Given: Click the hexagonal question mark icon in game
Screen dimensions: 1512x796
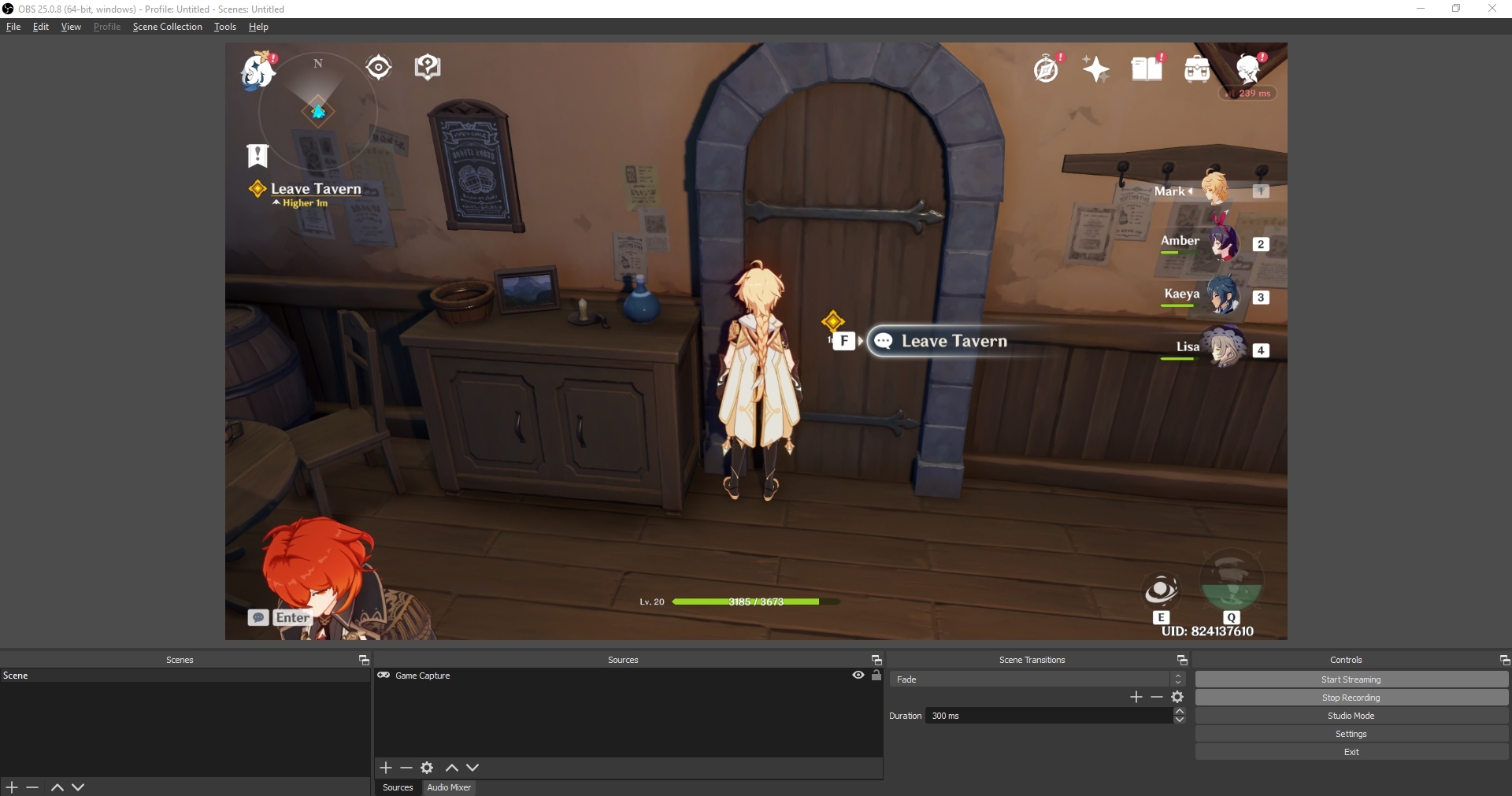Looking at the screenshot, I should point(428,68).
